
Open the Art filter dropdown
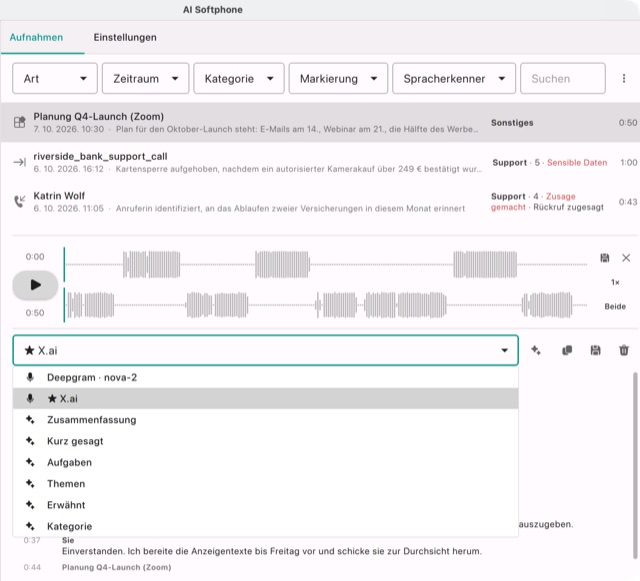(55, 78)
